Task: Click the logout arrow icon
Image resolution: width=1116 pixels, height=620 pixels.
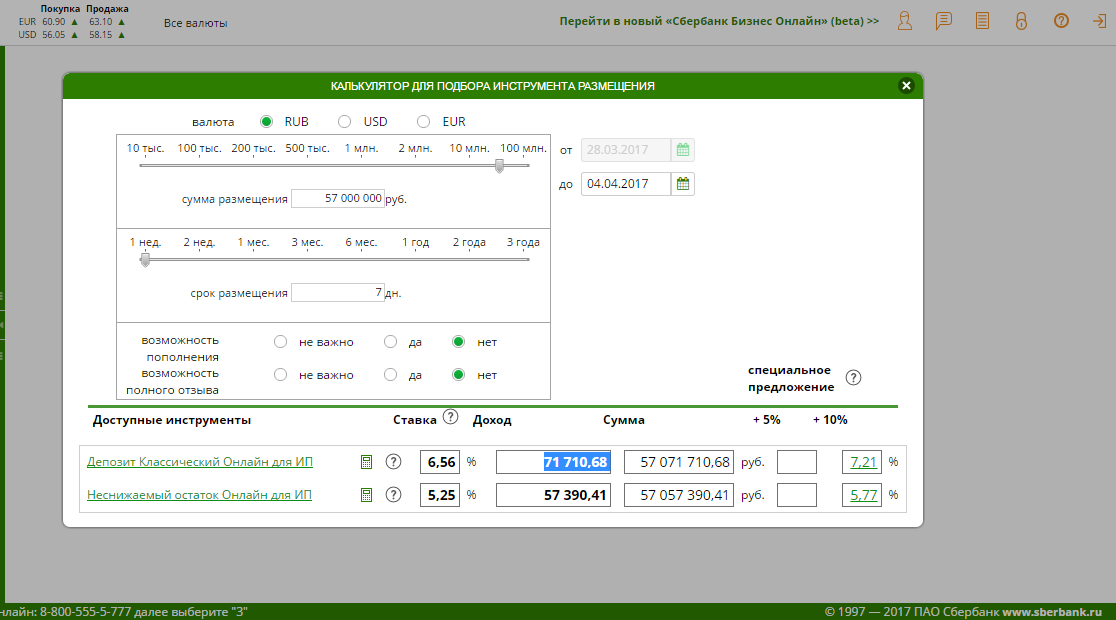Action: pos(1099,21)
